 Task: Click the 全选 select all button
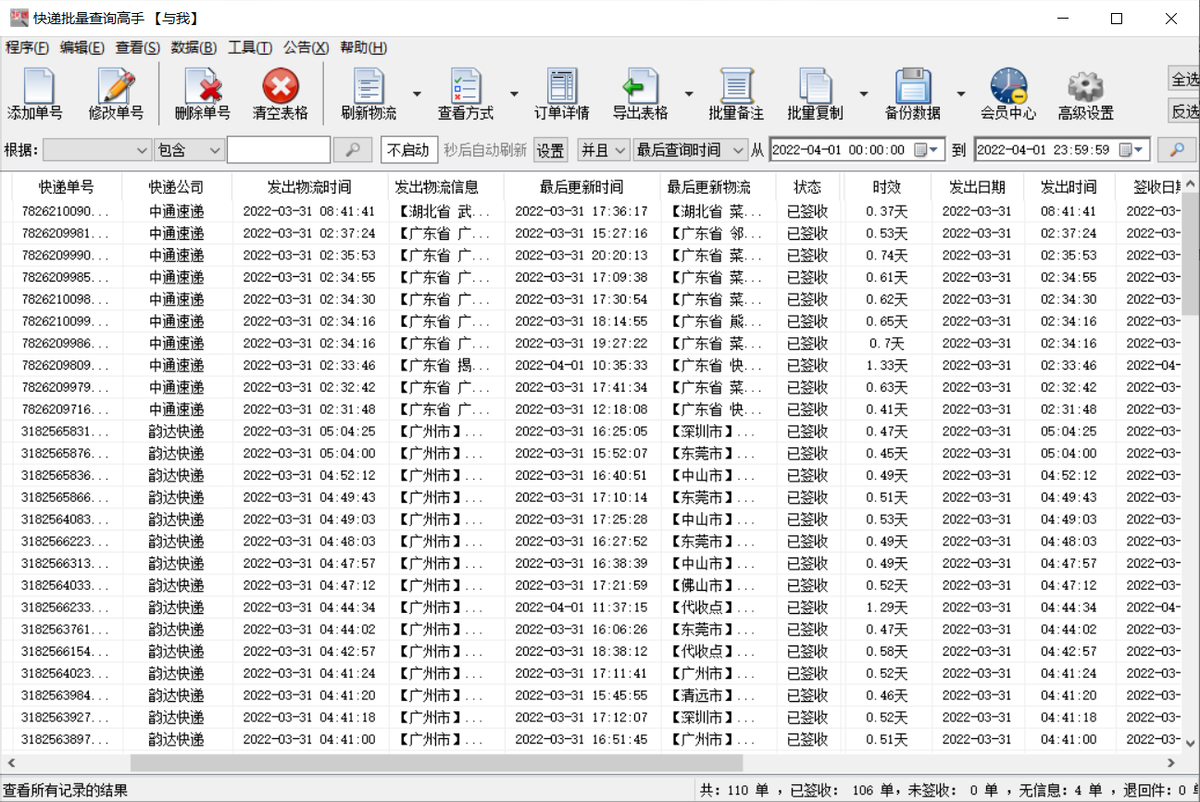click(1184, 78)
